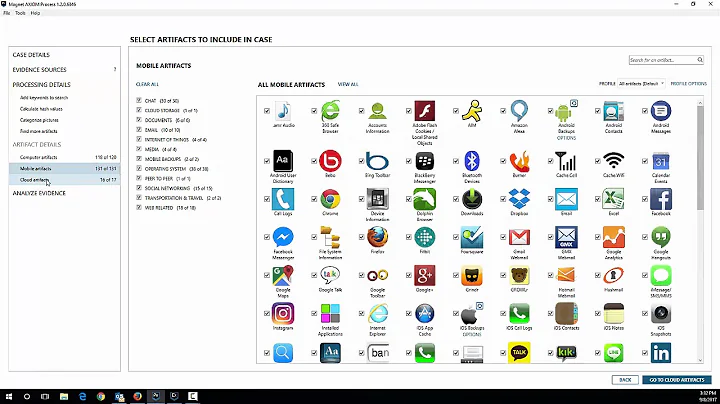
Task: Click the VIEW ALL link
Action: click(348, 84)
